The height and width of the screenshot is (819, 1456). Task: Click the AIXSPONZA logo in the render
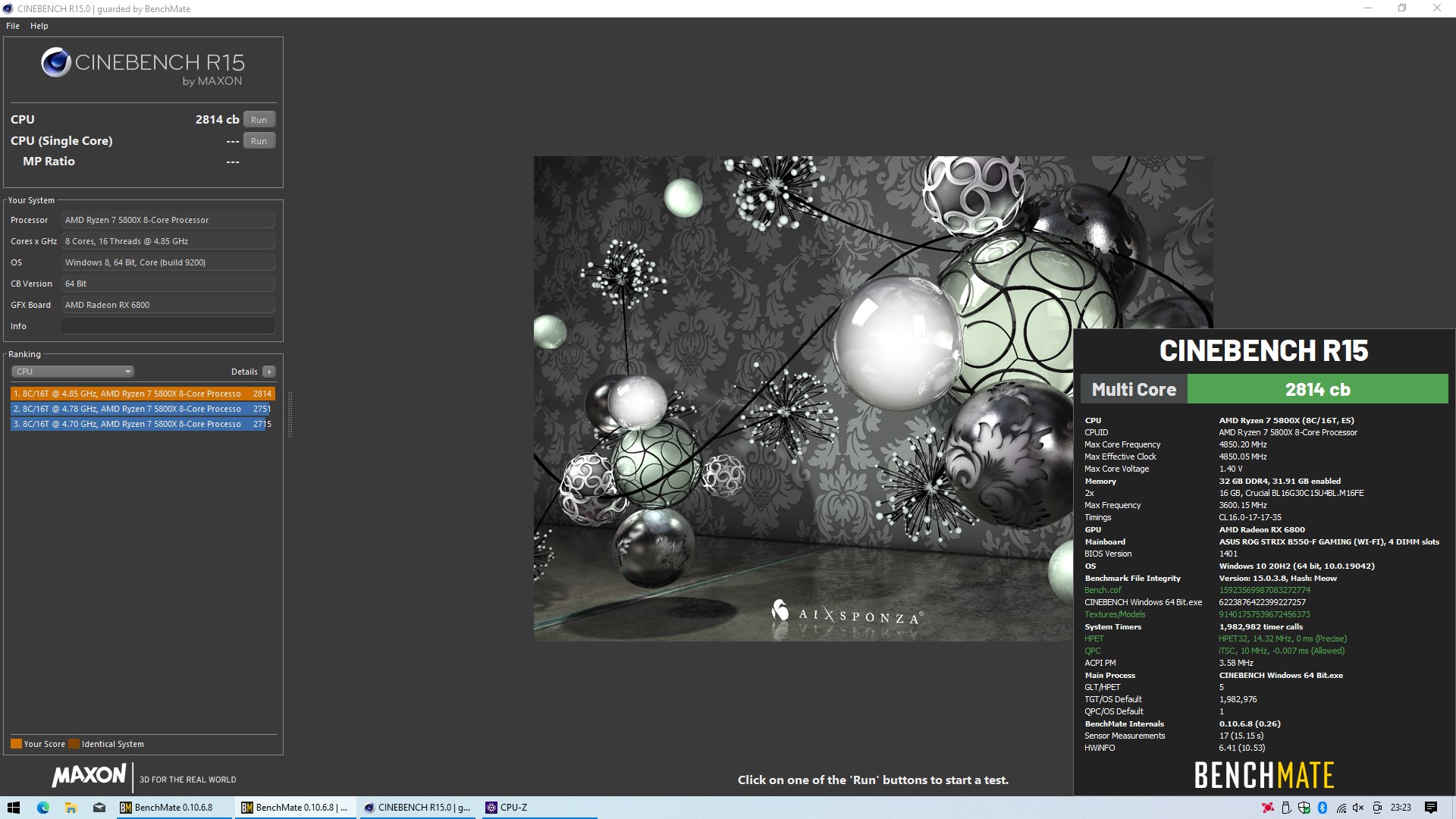847,613
